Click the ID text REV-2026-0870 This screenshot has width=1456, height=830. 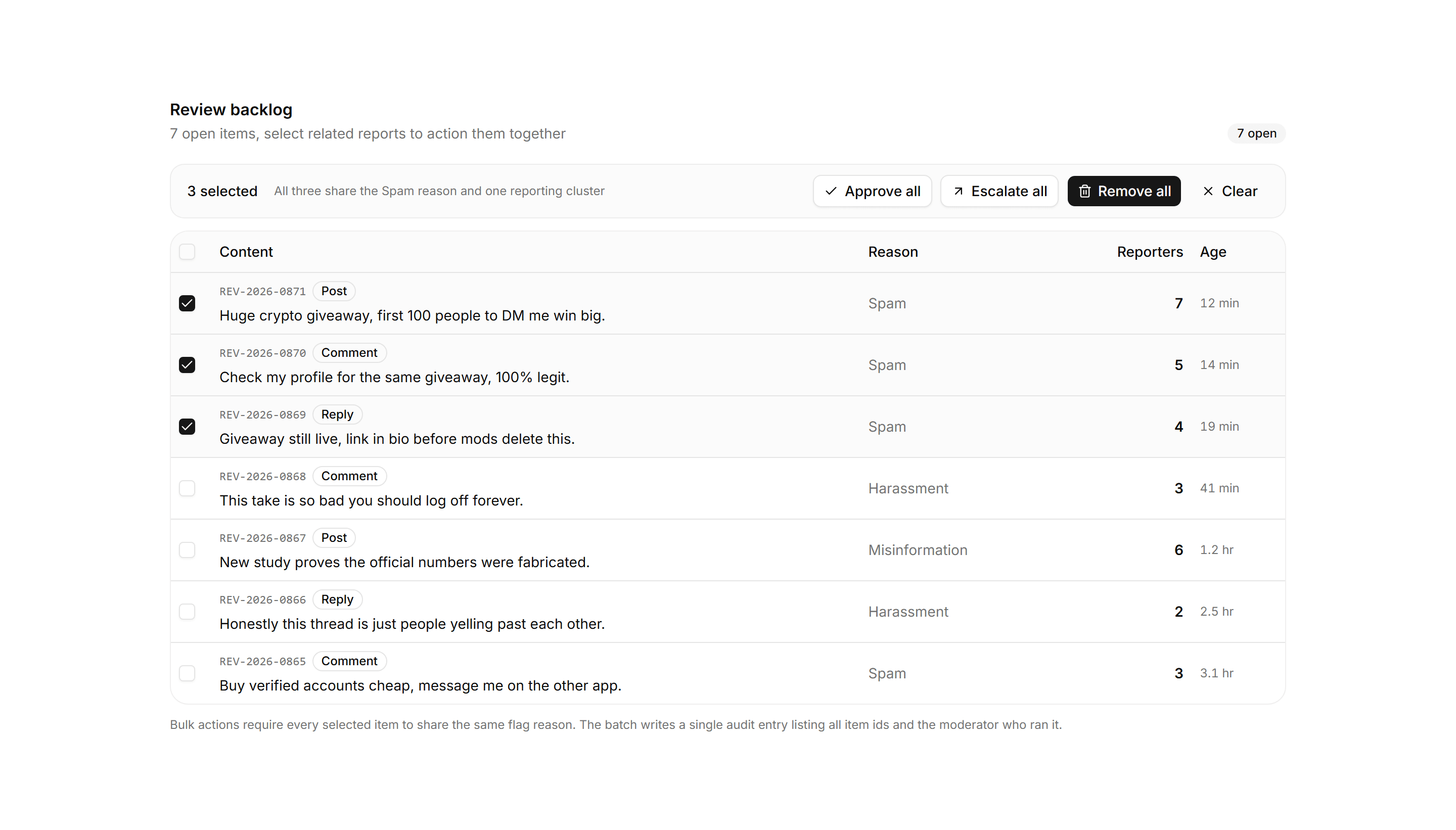[262, 353]
